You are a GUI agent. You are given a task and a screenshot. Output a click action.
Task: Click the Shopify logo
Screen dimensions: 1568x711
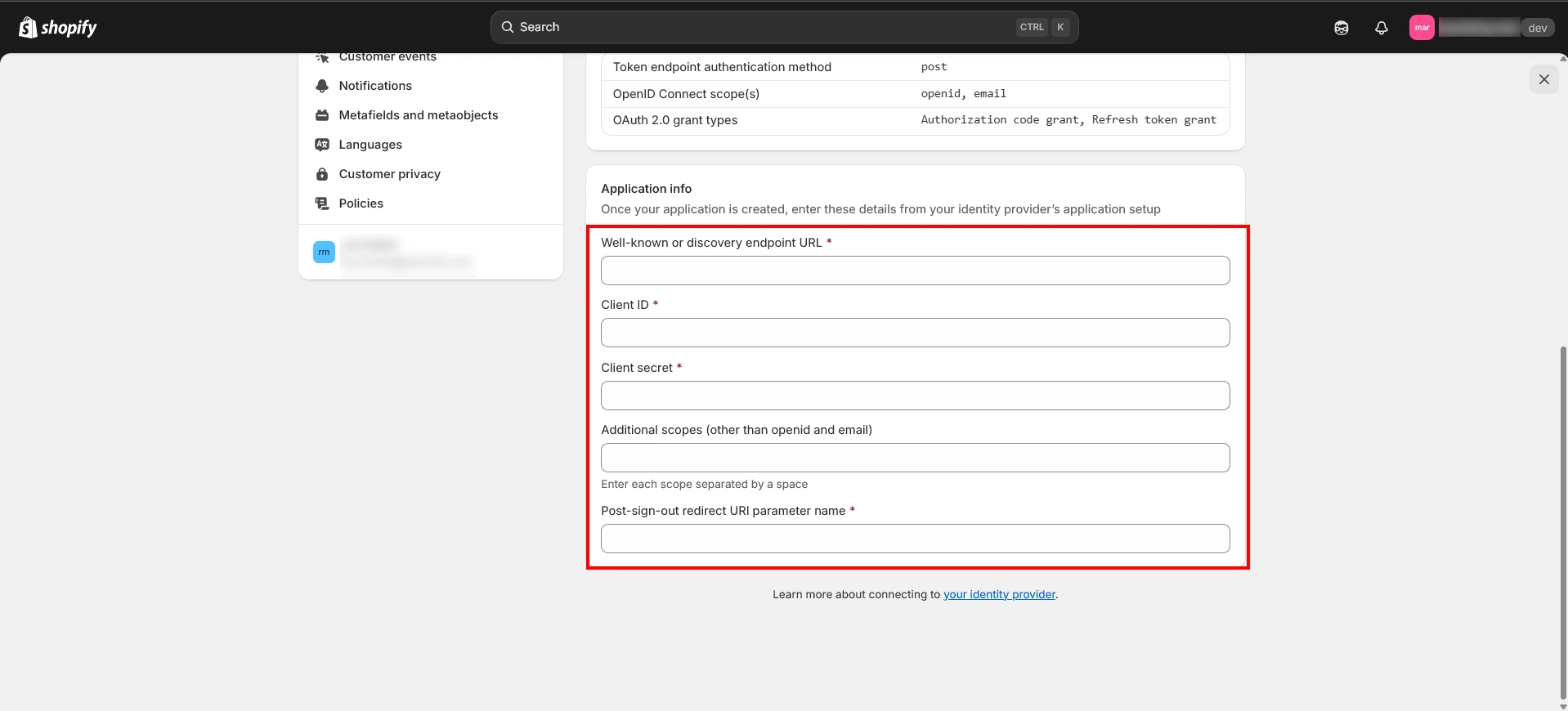[57, 27]
